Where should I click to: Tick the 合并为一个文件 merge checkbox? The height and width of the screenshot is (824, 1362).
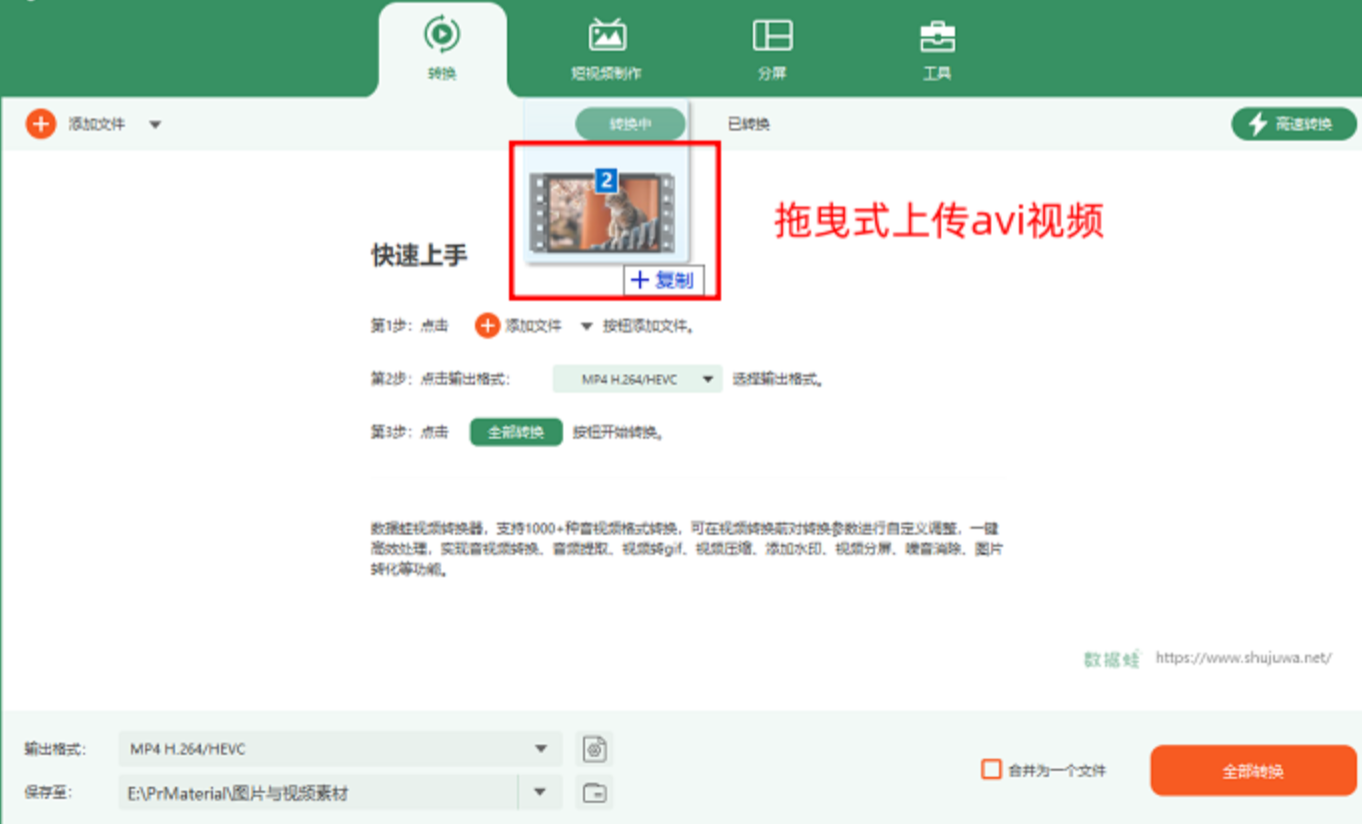[x=991, y=770]
